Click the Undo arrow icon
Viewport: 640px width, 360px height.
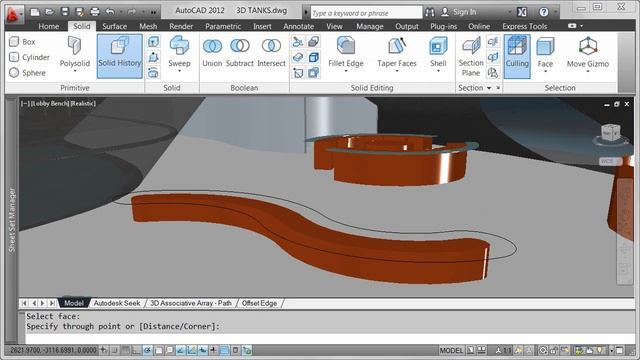110,12
